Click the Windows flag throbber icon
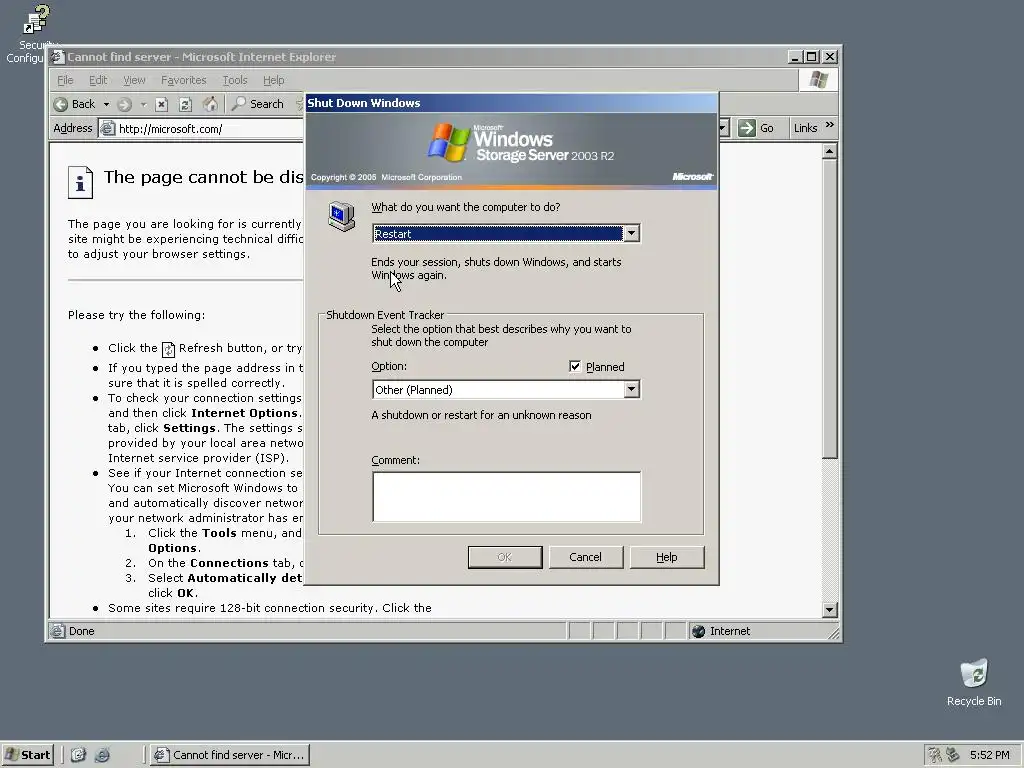 [818, 80]
